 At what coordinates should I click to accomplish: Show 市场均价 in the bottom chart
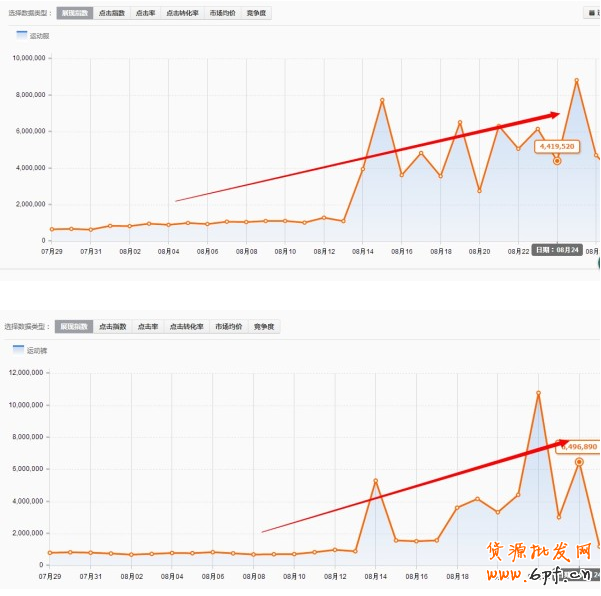228,326
